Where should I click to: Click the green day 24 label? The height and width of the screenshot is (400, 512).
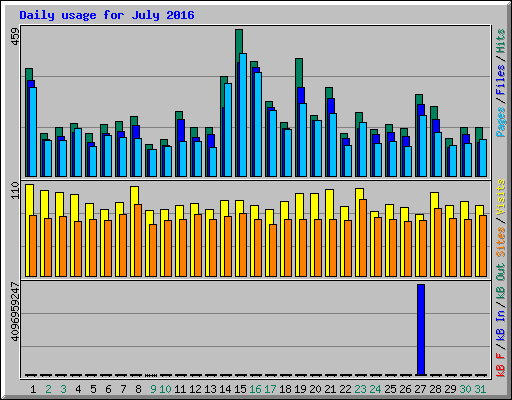tap(375, 389)
